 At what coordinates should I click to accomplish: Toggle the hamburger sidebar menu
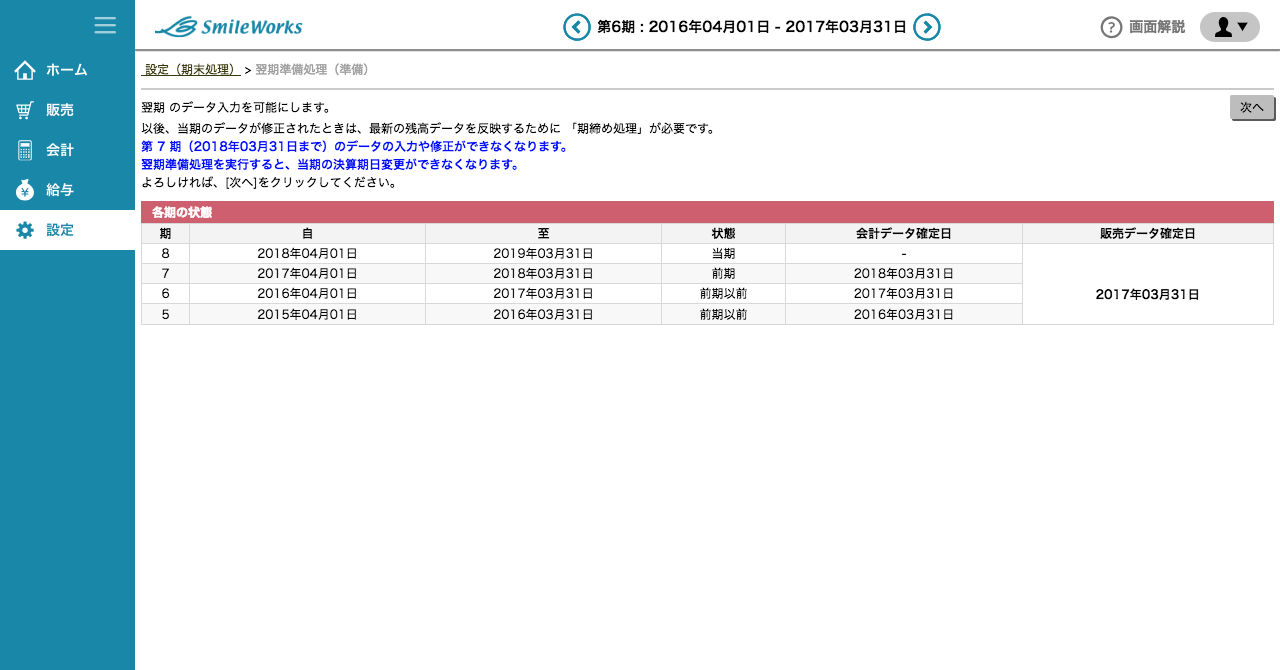point(105,25)
